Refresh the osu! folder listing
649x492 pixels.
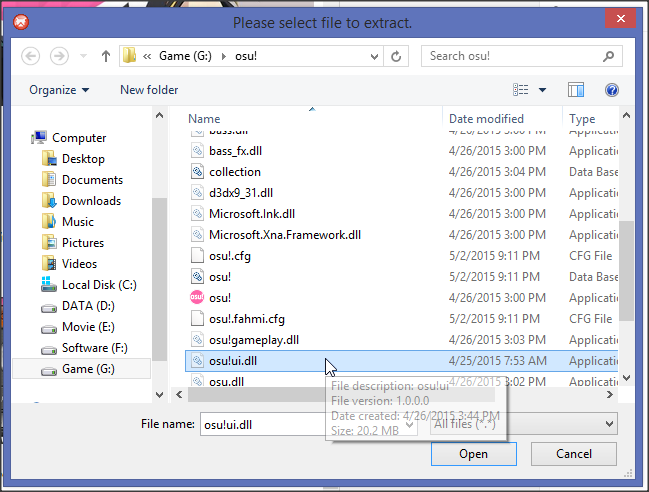[x=396, y=56]
